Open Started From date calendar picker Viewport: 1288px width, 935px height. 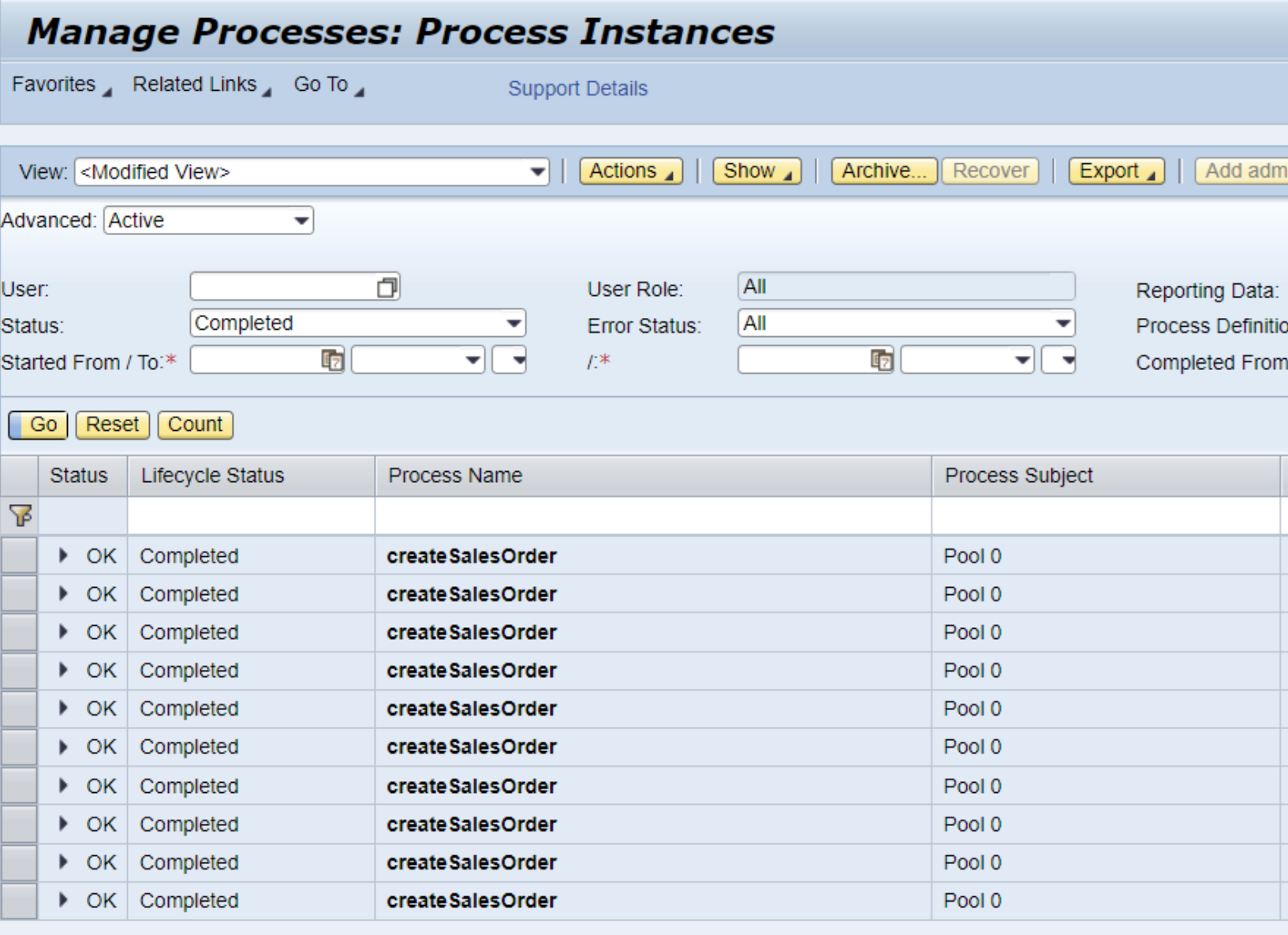[x=332, y=361]
